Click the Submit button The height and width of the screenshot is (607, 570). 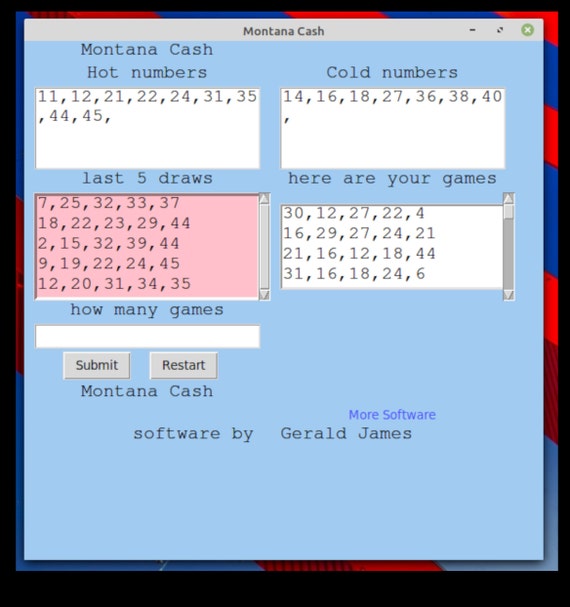point(97,365)
